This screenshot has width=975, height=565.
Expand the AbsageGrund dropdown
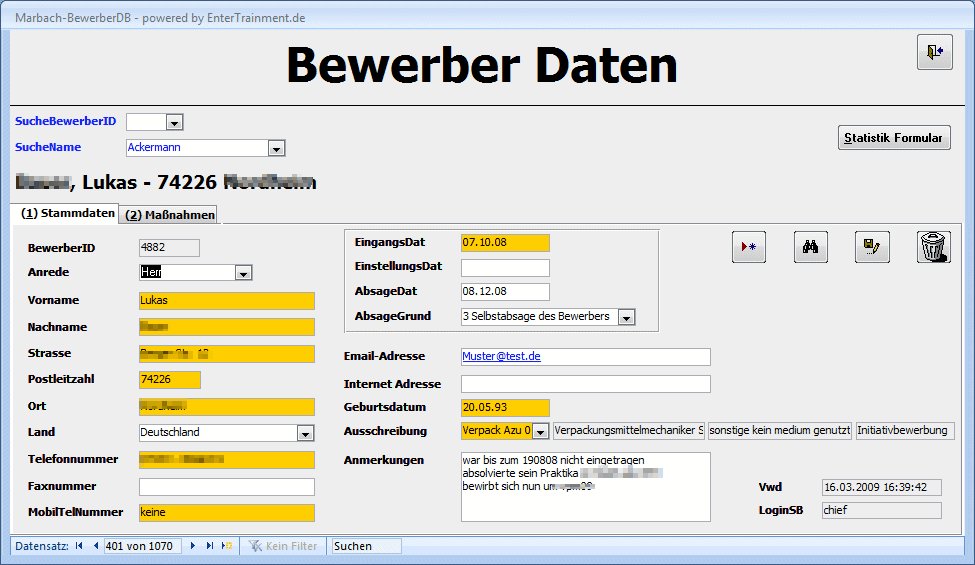627,317
